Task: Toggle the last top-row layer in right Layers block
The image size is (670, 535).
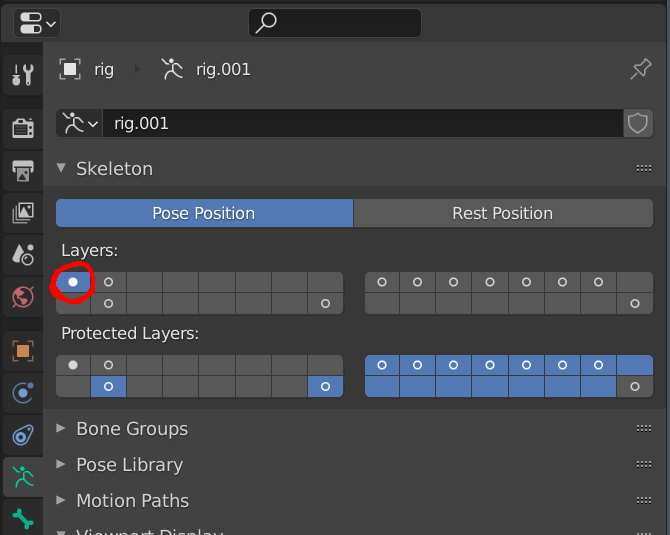Action: click(635, 282)
